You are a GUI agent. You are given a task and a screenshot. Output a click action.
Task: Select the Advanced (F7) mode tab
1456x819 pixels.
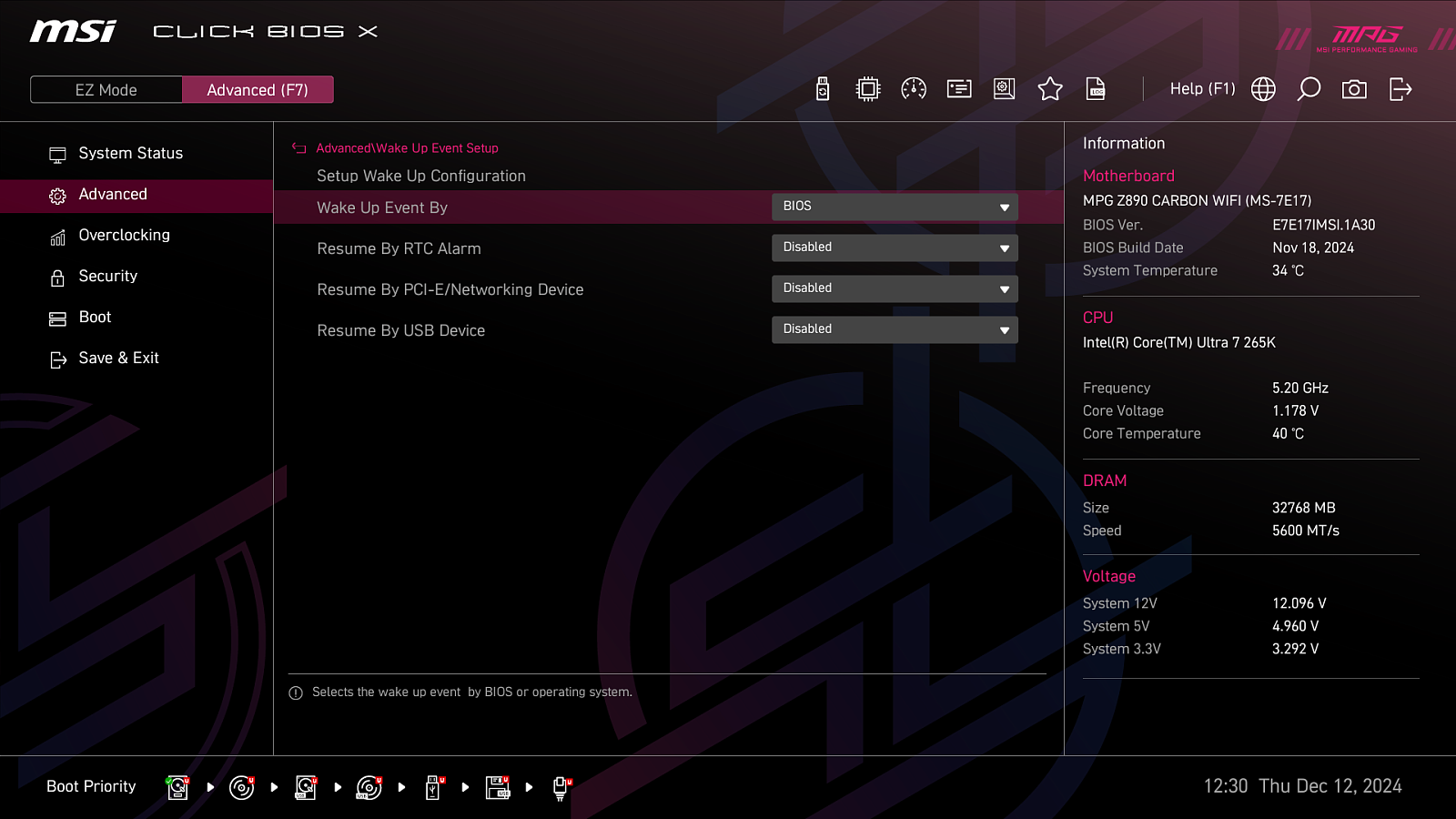(258, 89)
